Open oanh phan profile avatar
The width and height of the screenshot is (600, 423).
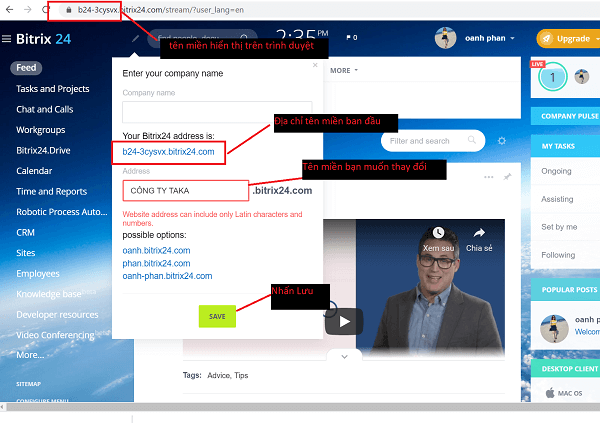(445, 38)
